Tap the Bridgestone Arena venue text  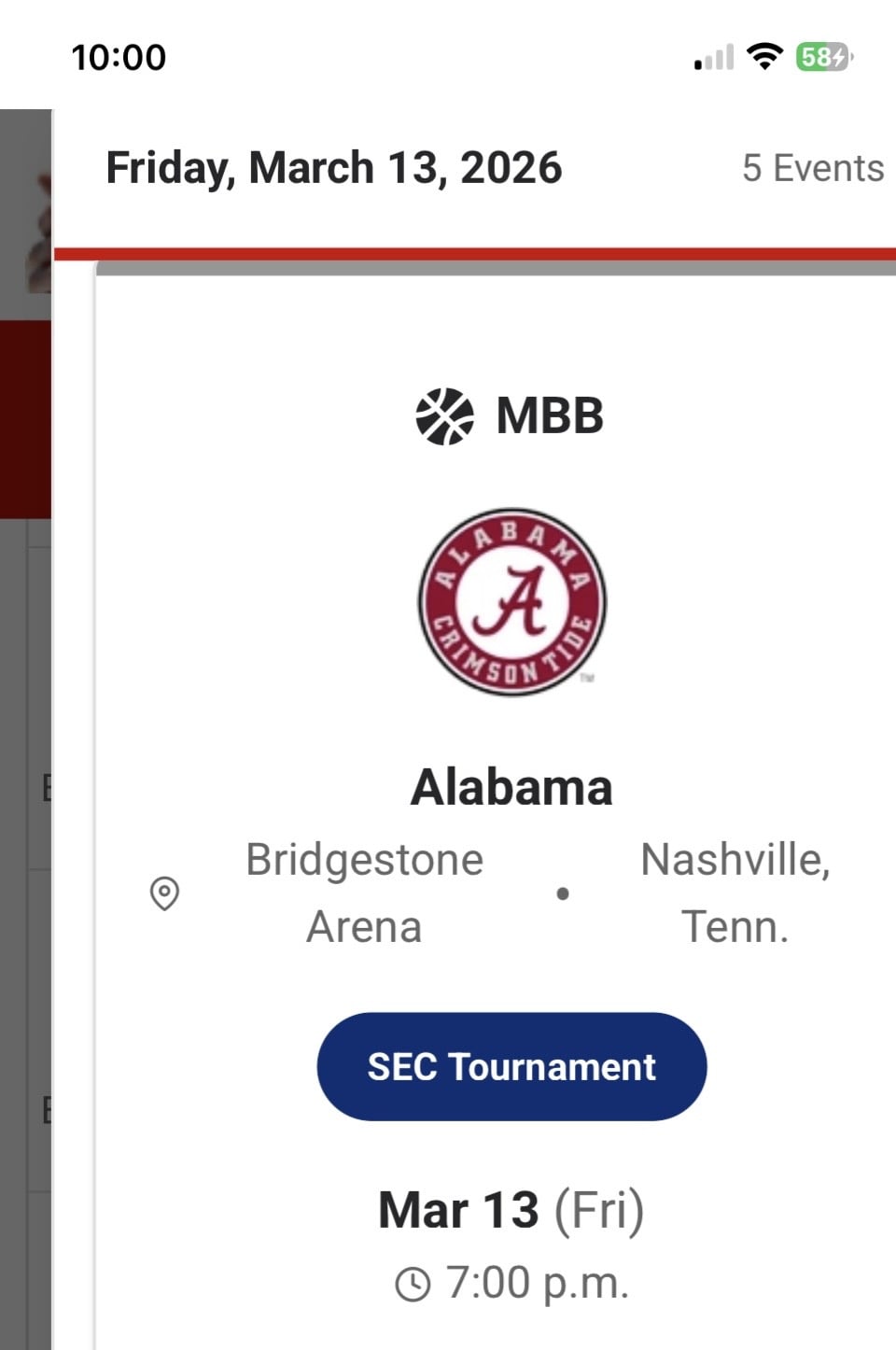tap(364, 893)
